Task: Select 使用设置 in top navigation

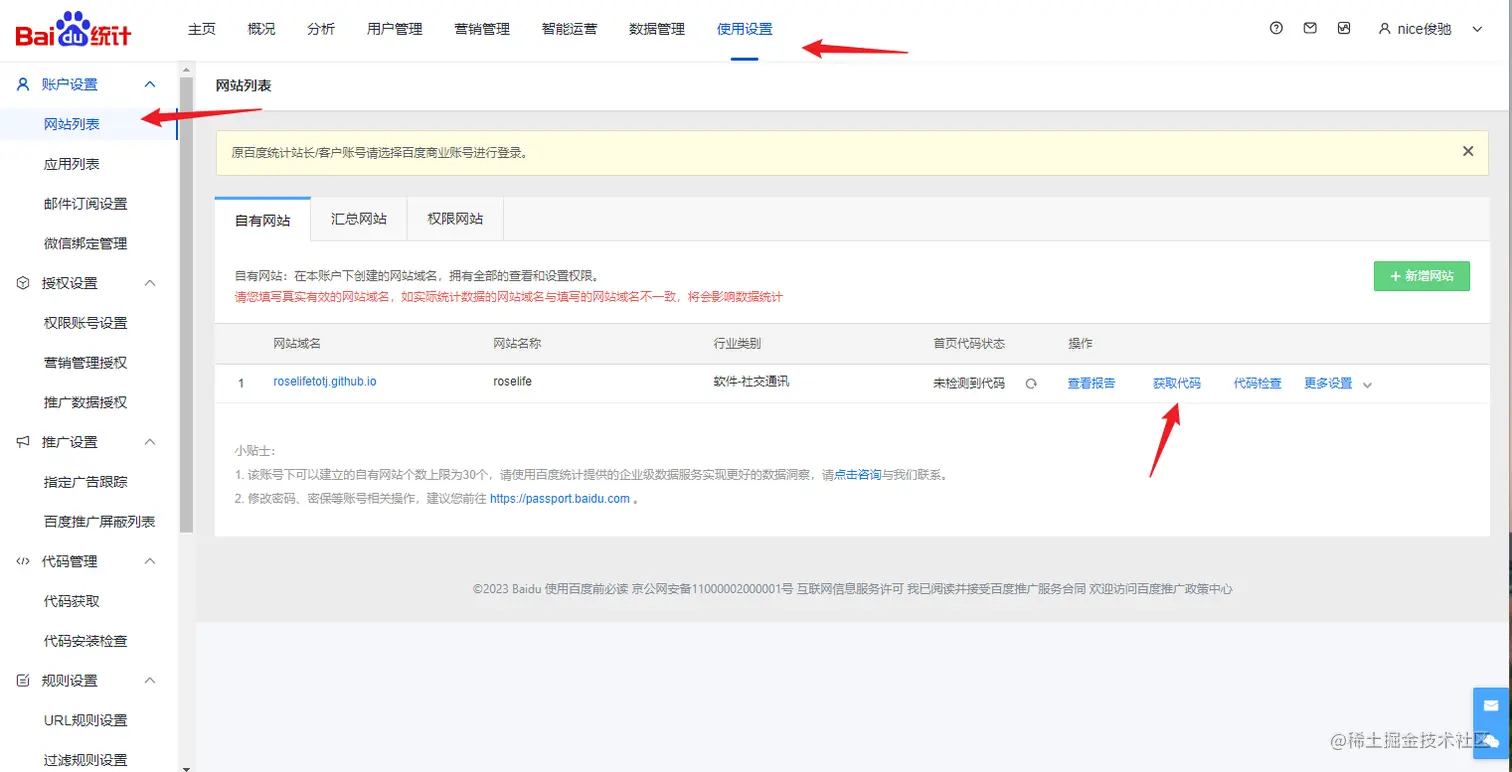Action: coord(745,29)
